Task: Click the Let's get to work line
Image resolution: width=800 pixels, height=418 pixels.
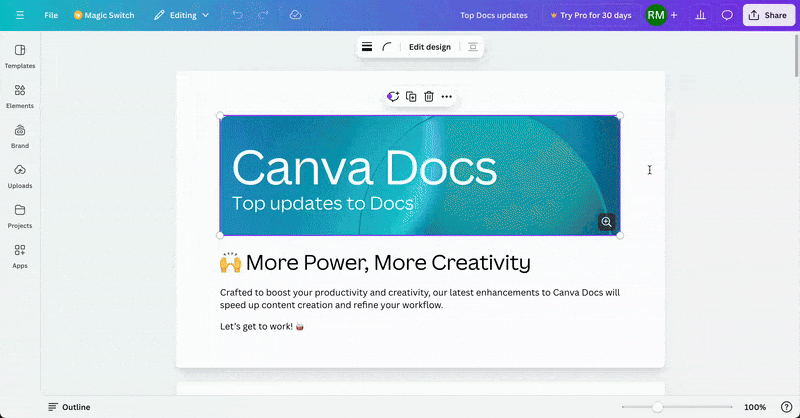Action: click(x=262, y=327)
